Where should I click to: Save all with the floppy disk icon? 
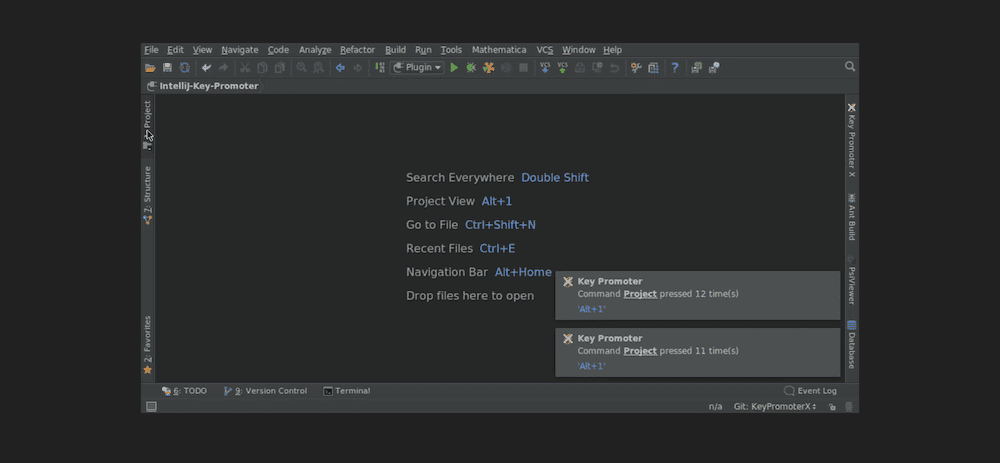tap(167, 68)
